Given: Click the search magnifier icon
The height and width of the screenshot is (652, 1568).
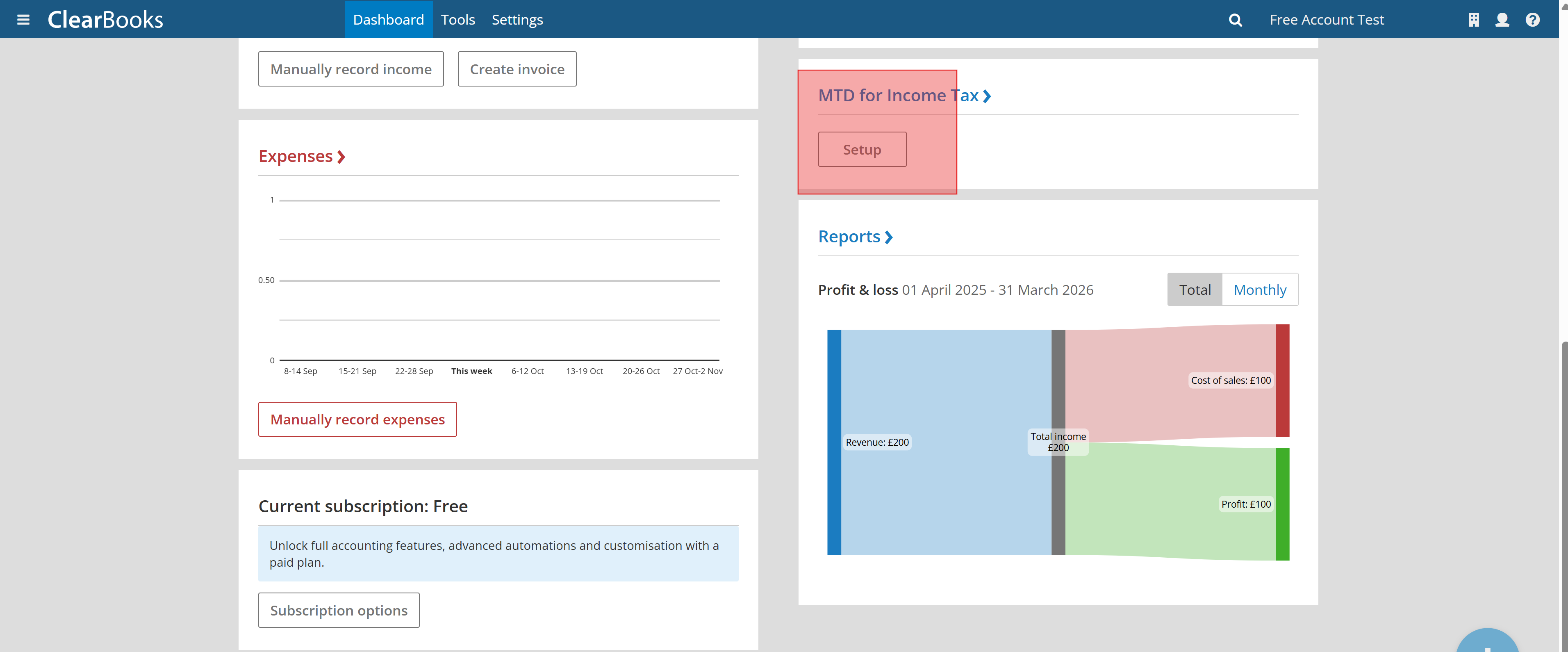Looking at the screenshot, I should pos(1235,20).
